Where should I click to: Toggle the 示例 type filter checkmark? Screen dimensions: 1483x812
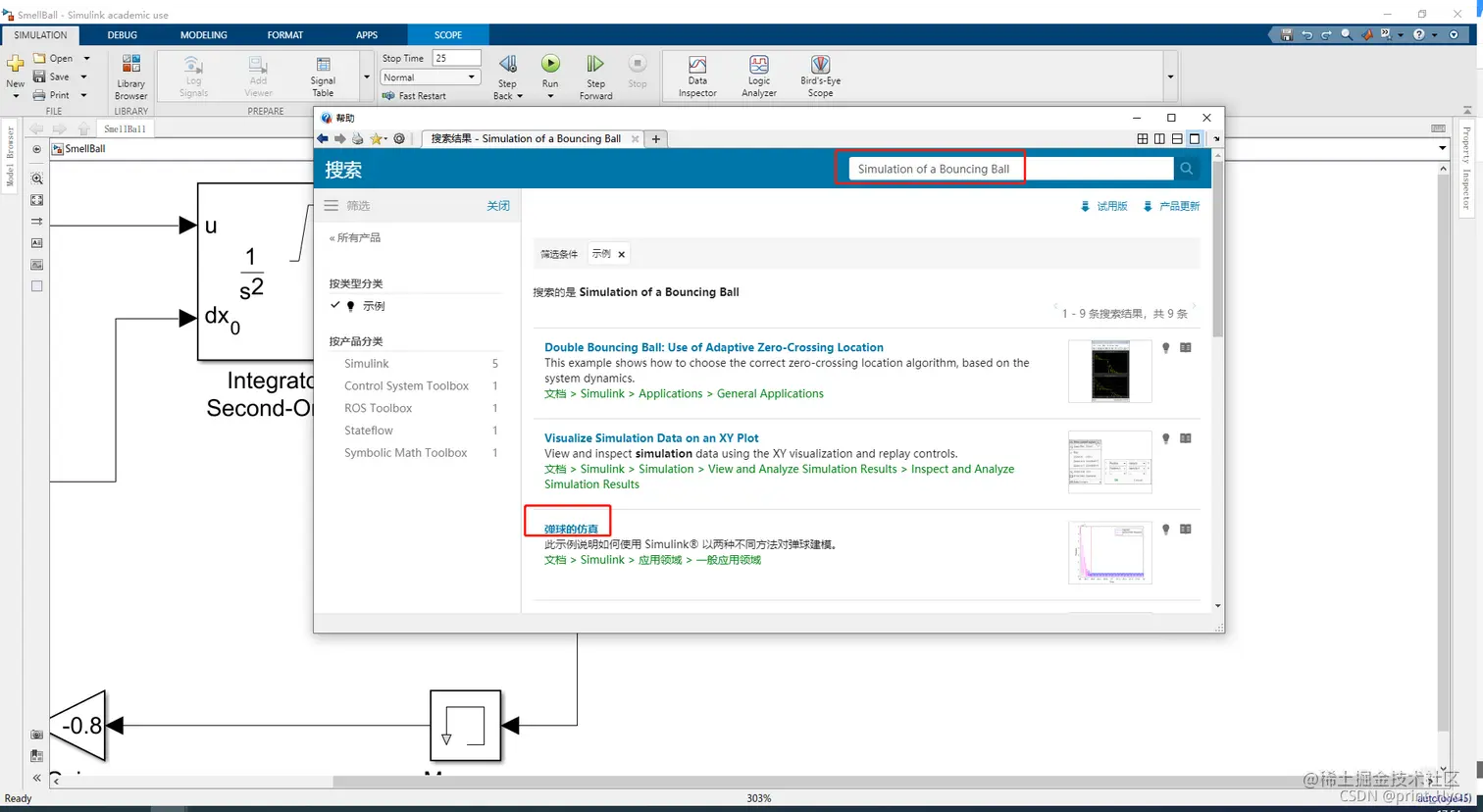point(334,305)
